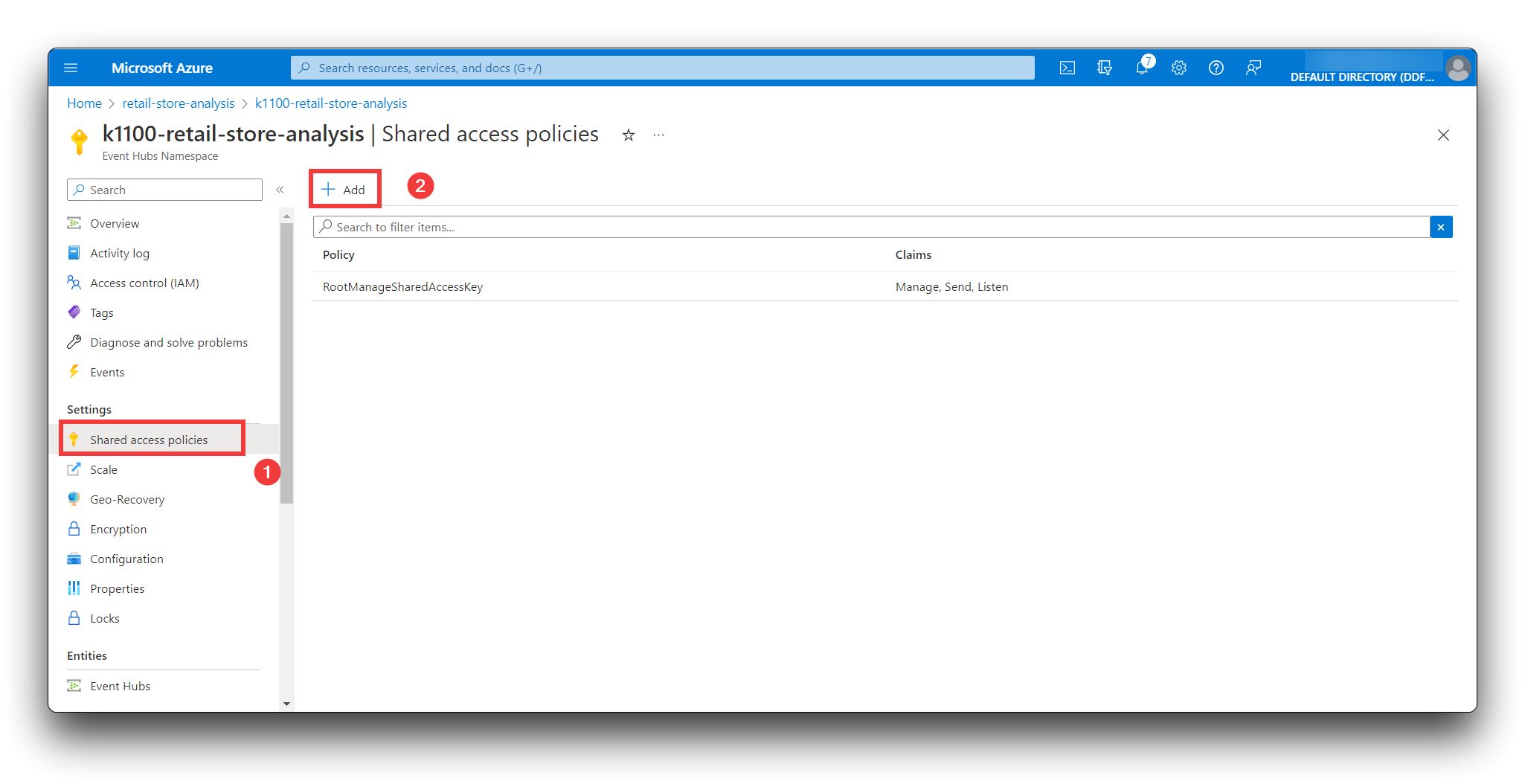This screenshot has width=1525, height=784.
Task: Open Diagnose and solve problems
Action: click(x=169, y=342)
